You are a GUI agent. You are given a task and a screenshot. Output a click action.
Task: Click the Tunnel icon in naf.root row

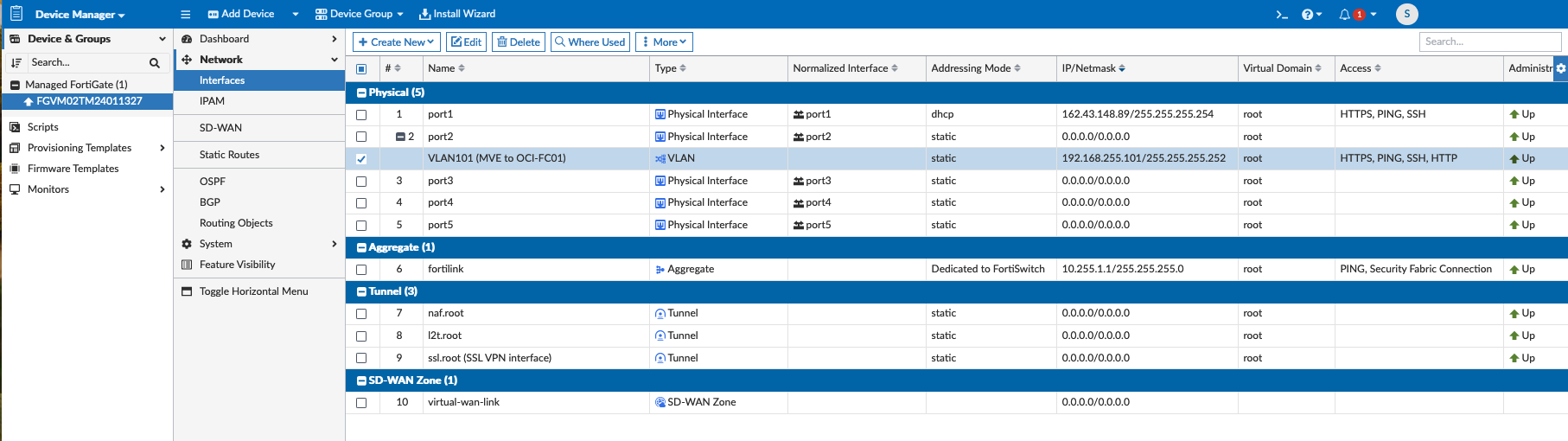[660, 313]
